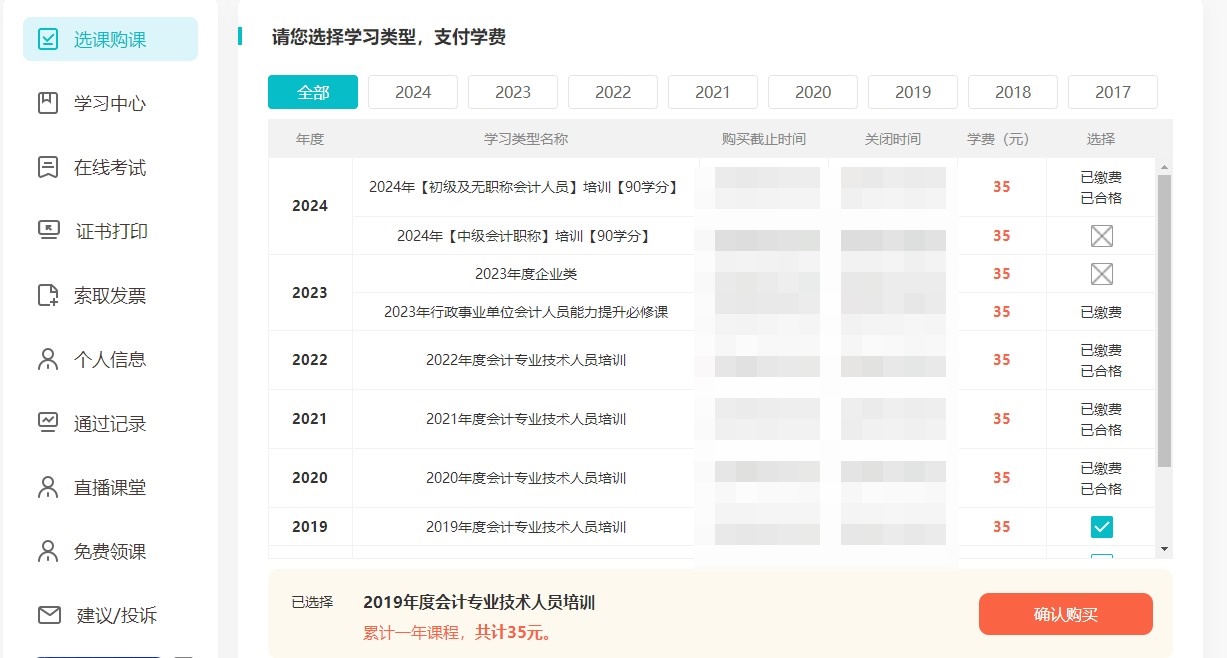Click the 在线考试 exam icon
Image resolution: width=1227 pixels, height=658 pixels.
click(x=48, y=167)
